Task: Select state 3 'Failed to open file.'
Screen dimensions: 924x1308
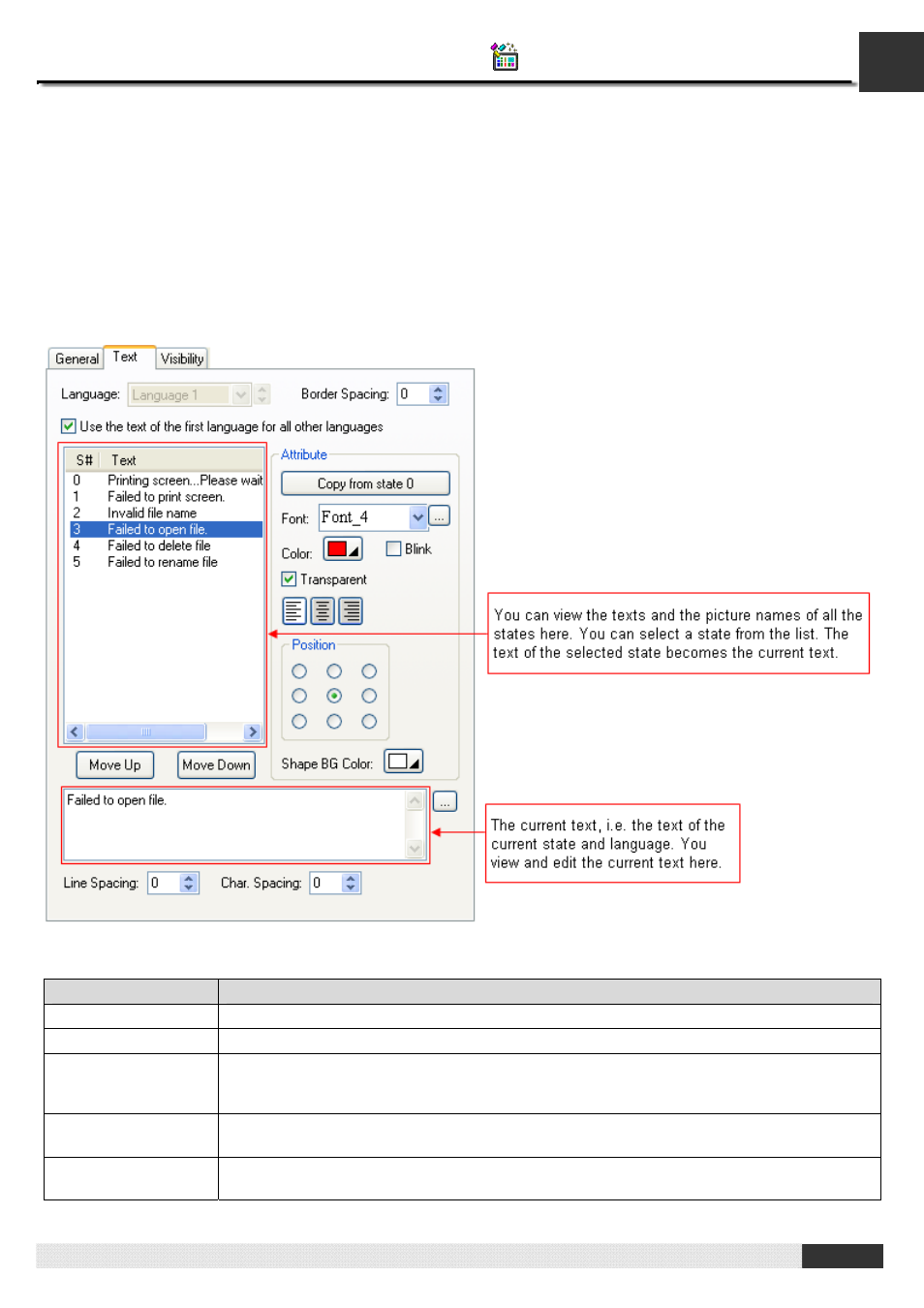Action: click(x=167, y=530)
